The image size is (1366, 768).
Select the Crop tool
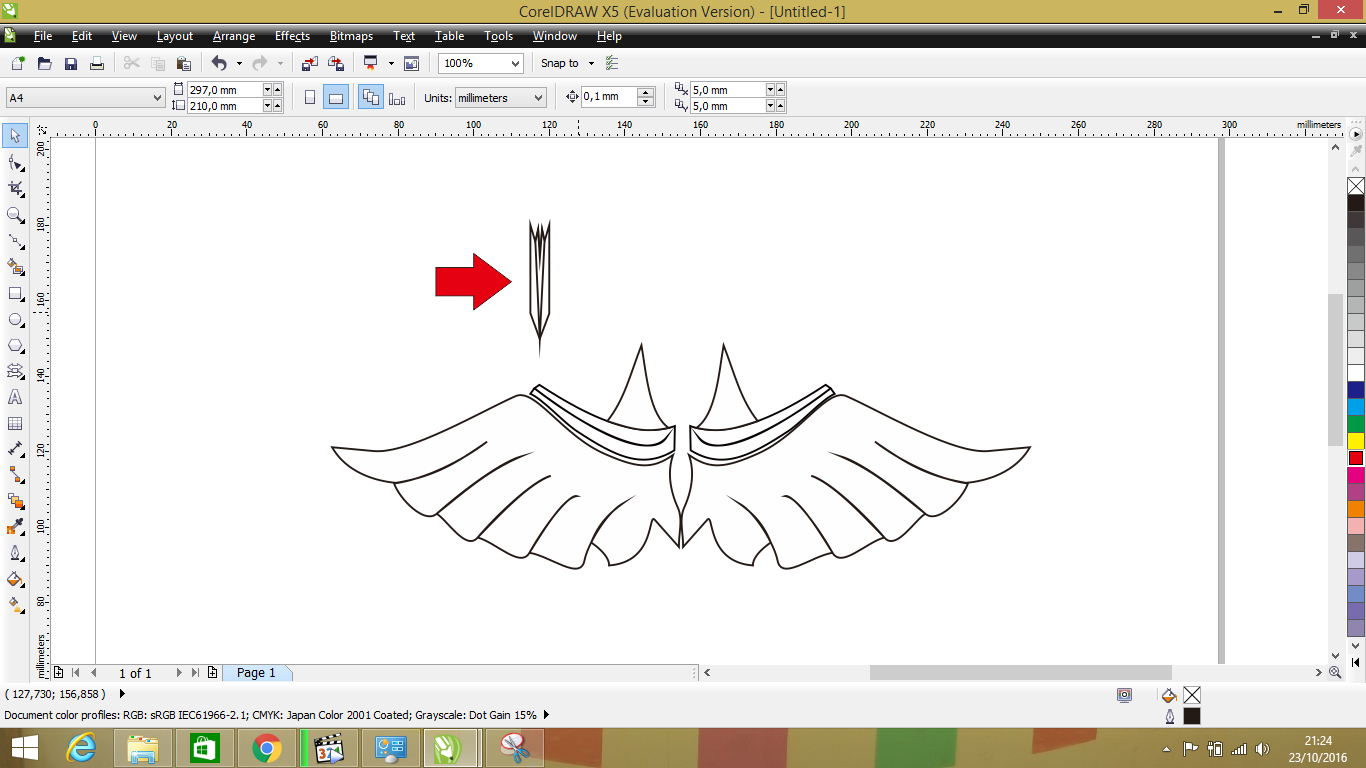(x=16, y=188)
